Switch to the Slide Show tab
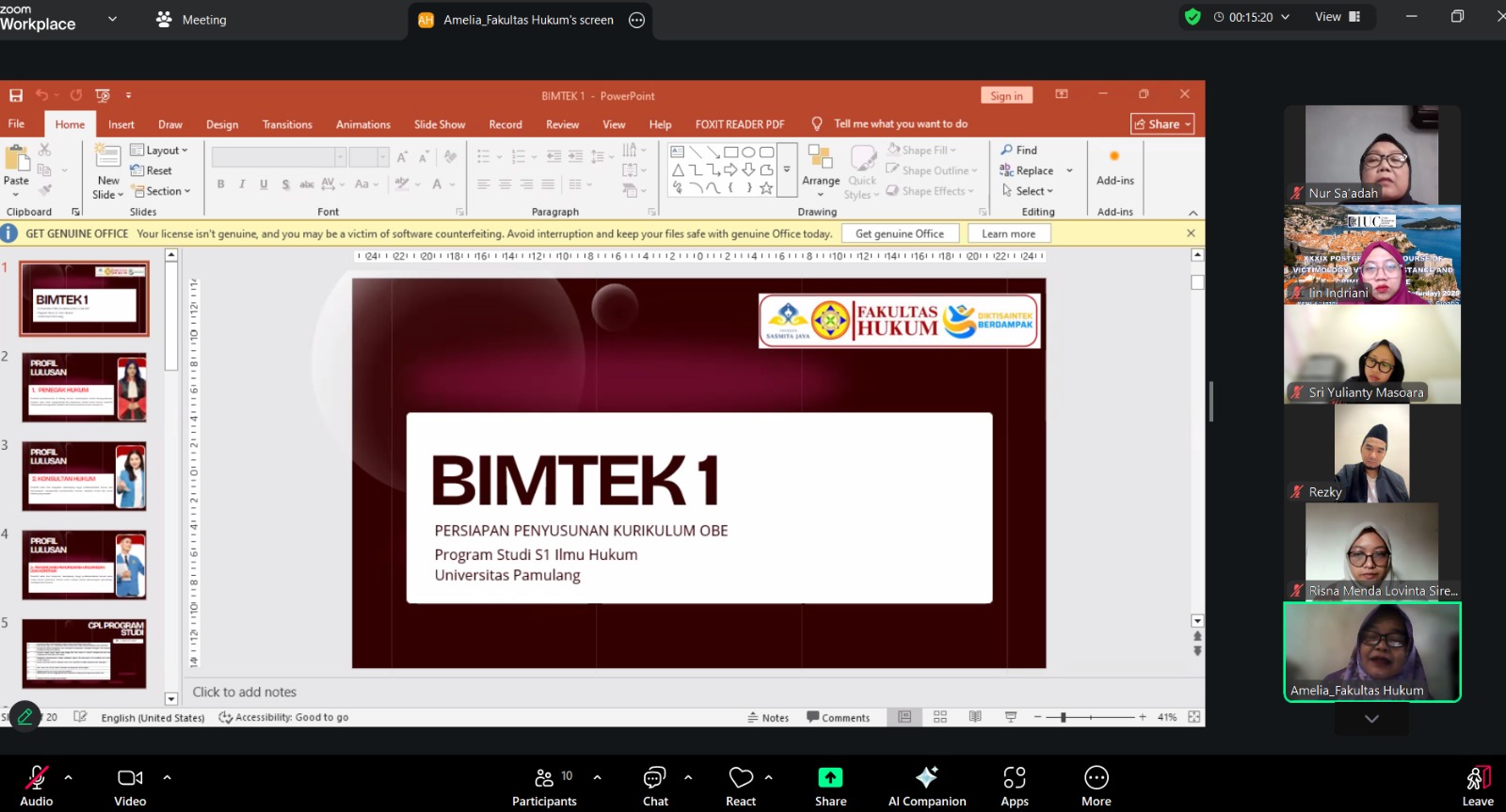1506x812 pixels. point(440,124)
